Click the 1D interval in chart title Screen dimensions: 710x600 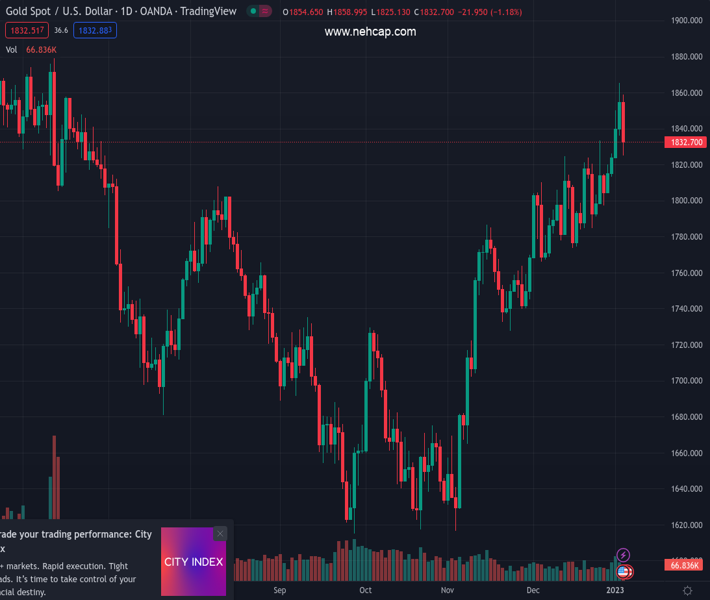pos(125,12)
